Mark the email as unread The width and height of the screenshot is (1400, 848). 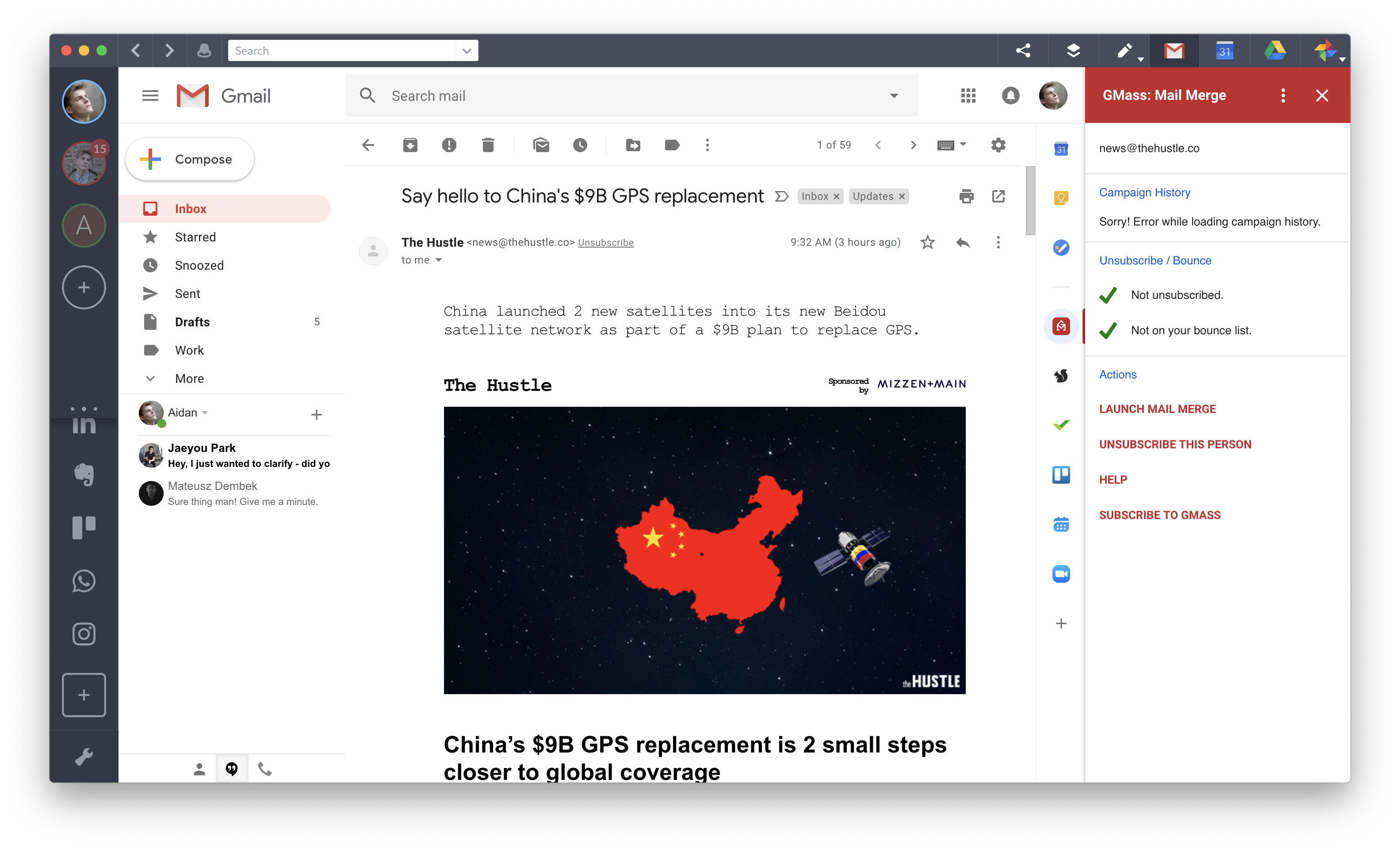[x=541, y=145]
